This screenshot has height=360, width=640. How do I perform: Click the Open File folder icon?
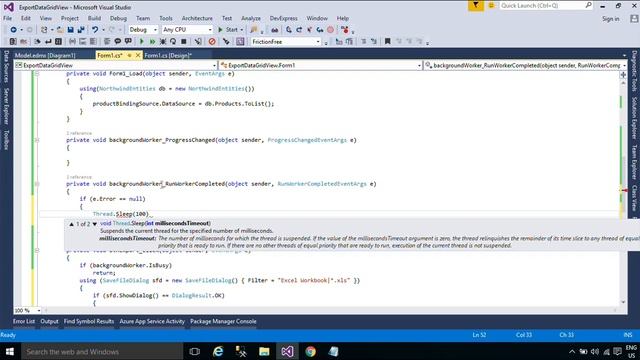(60, 30)
